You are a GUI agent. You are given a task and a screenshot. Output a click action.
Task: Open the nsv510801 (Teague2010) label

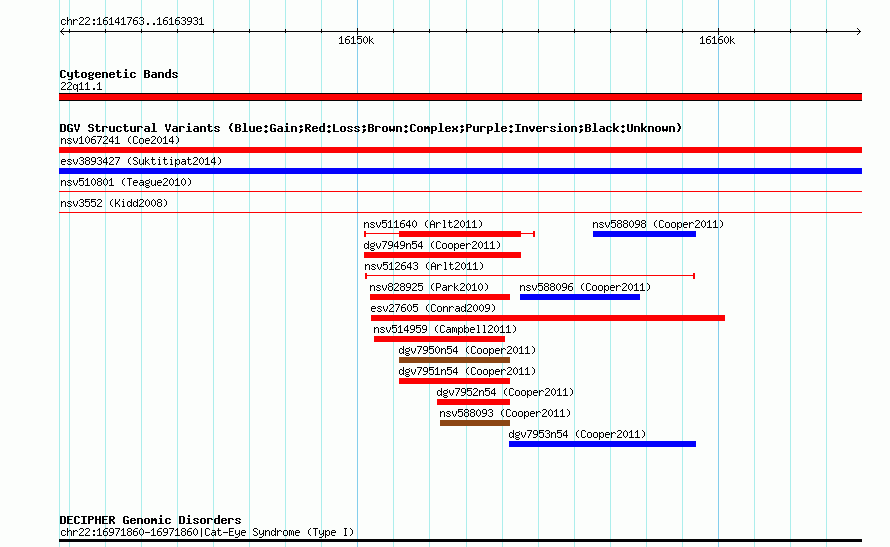pyautogui.click(x=126, y=182)
